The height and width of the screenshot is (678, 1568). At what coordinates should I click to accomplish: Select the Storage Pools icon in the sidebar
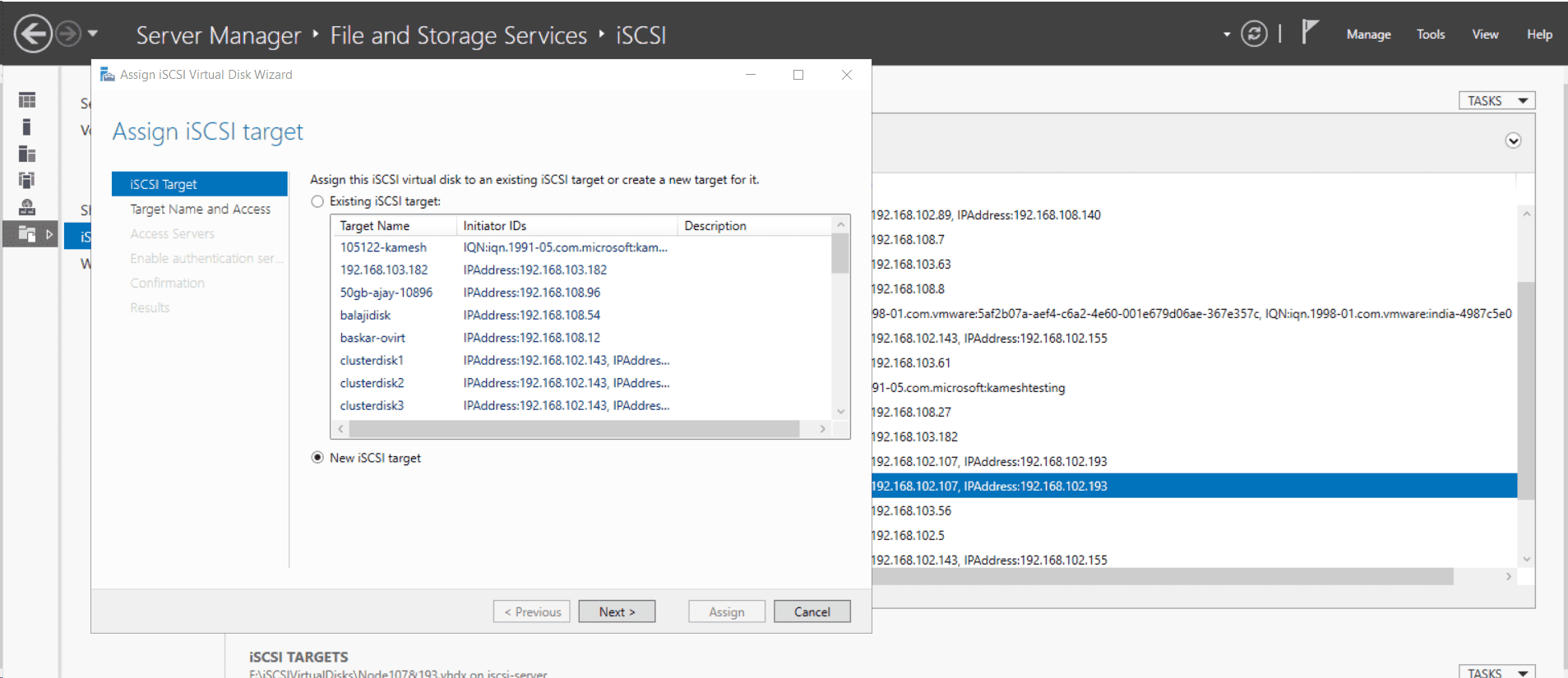click(27, 180)
